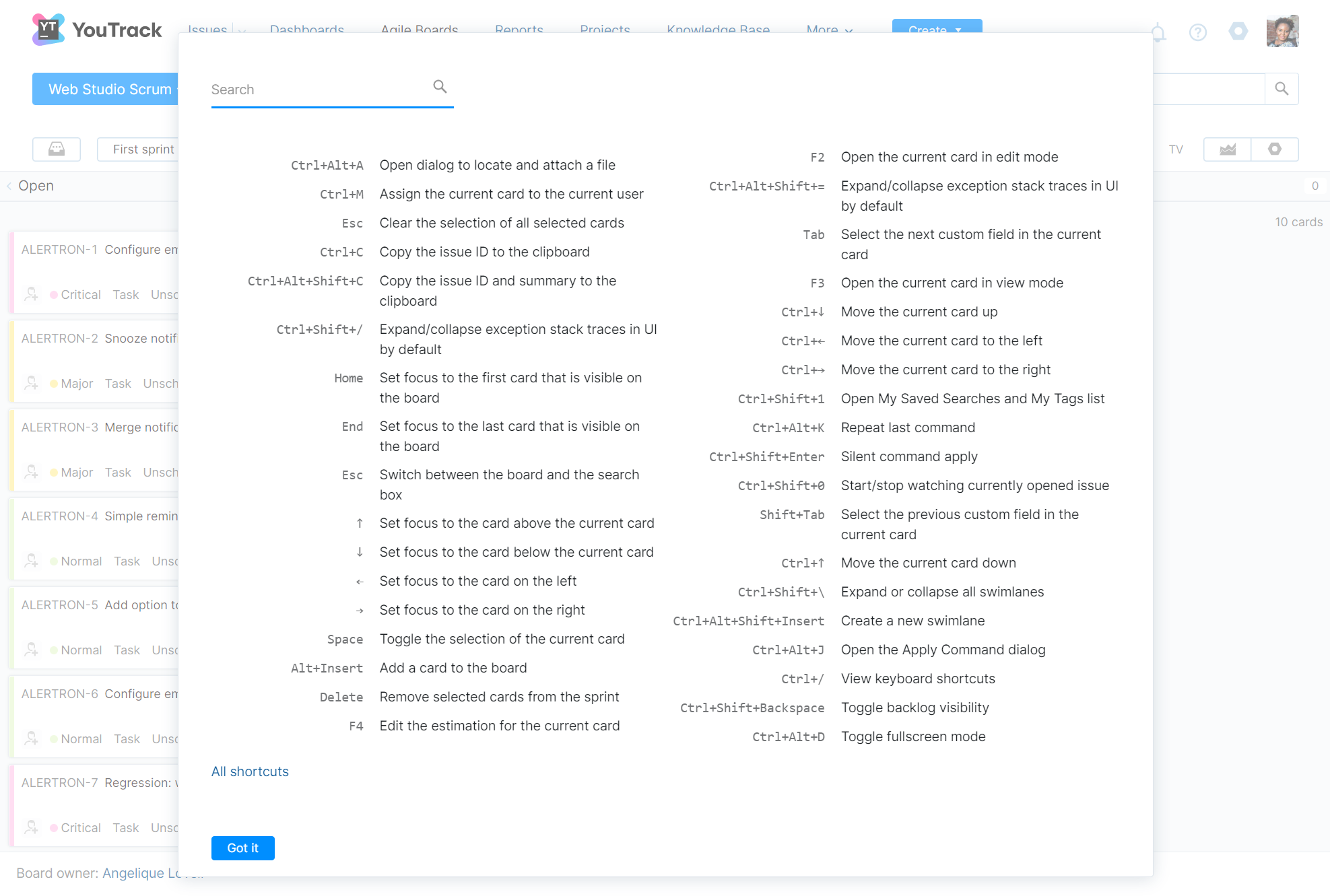This screenshot has width=1330, height=896.
Task: Click the pink Critical priority dot on ALERTRON-1
Action: (x=54, y=295)
